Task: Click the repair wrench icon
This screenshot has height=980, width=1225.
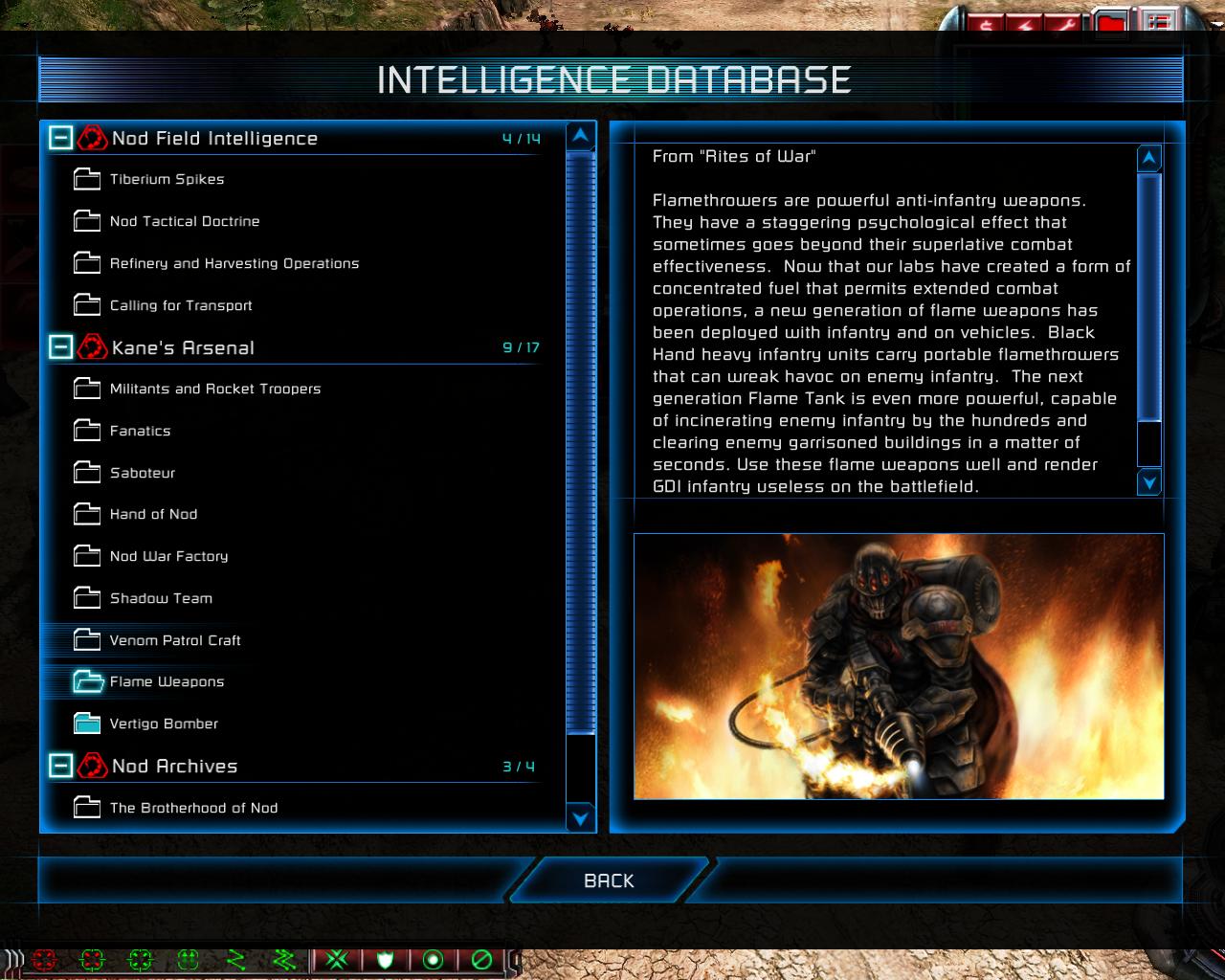Action: coord(1065,23)
